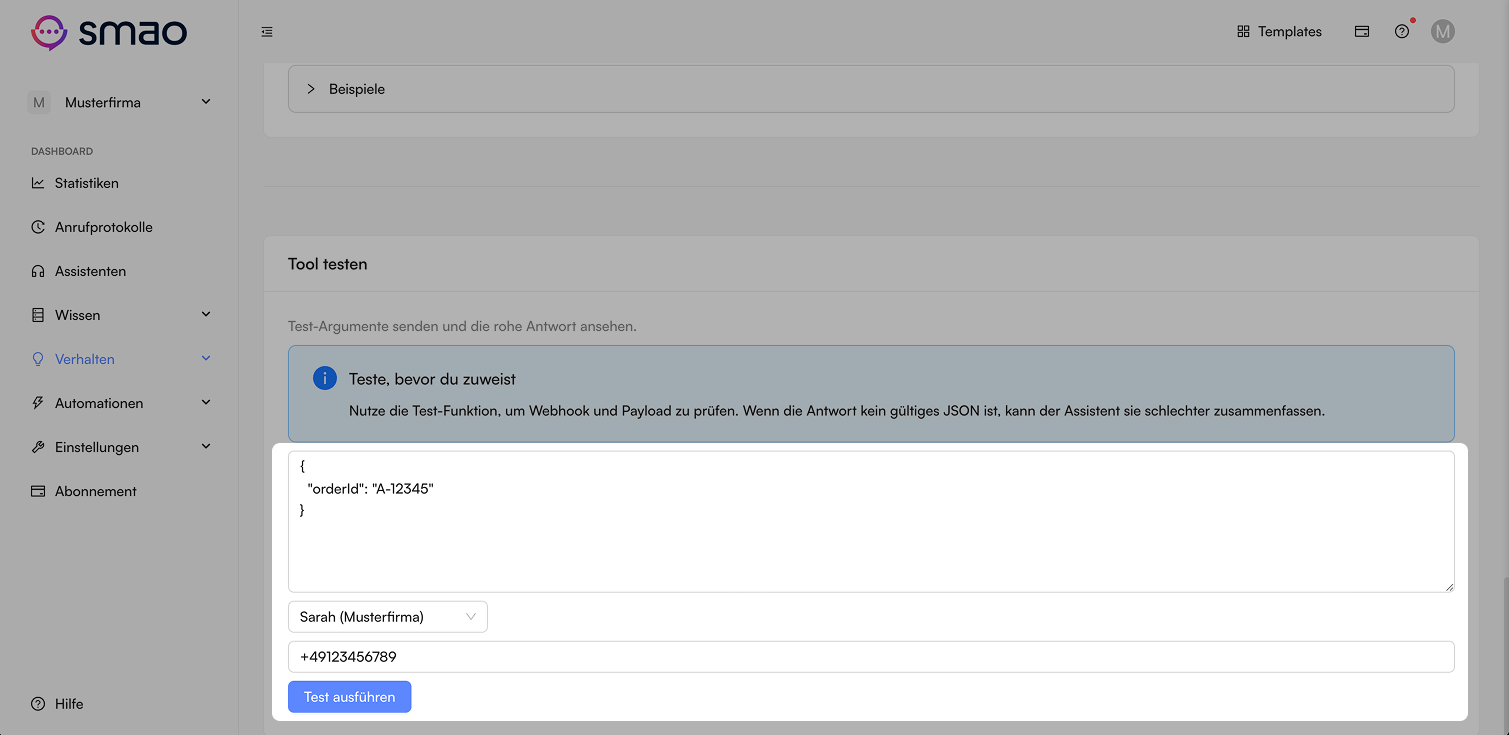Click the Einstellungen wrench icon
The image size is (1509, 735).
[x=38, y=447]
